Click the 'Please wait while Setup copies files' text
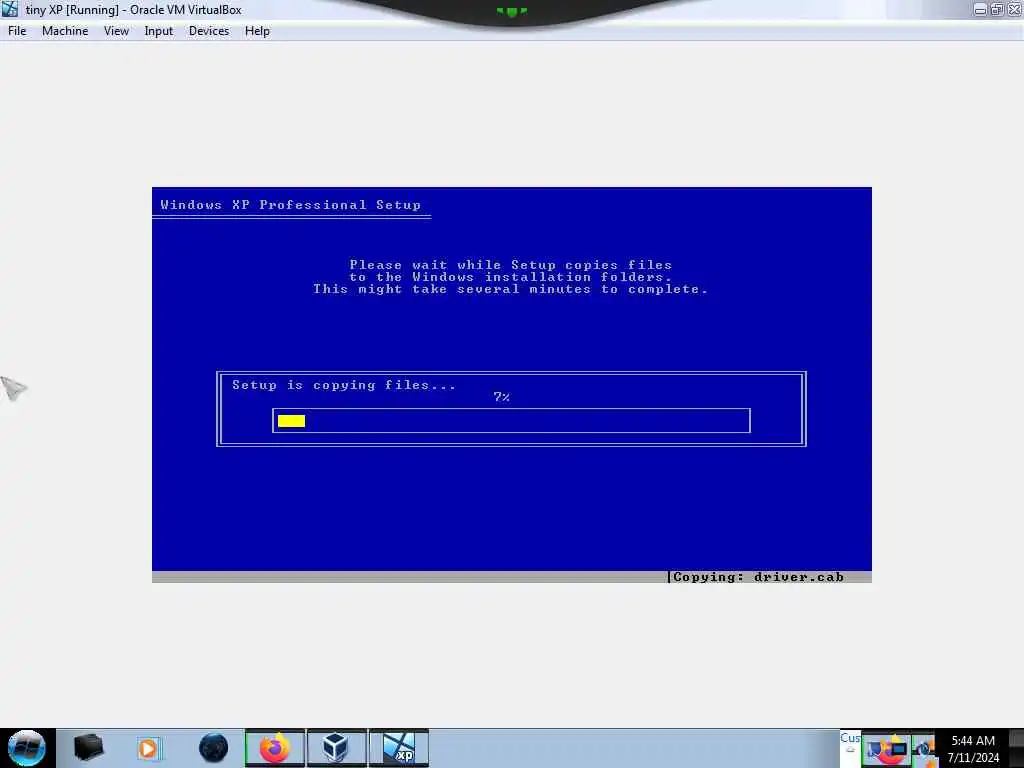Image resolution: width=1024 pixels, height=768 pixels. 511,265
